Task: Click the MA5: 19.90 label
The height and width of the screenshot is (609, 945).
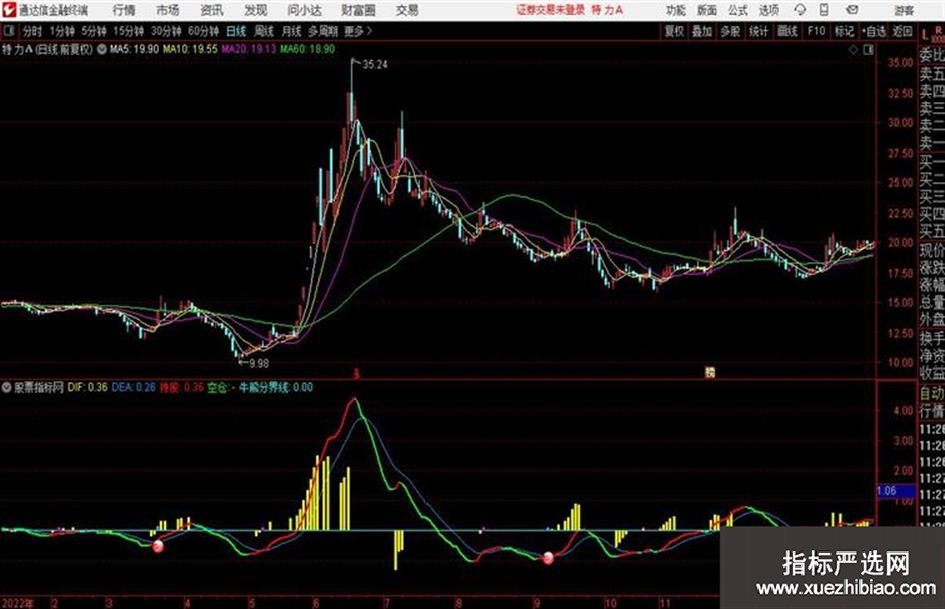Action: click(134, 49)
